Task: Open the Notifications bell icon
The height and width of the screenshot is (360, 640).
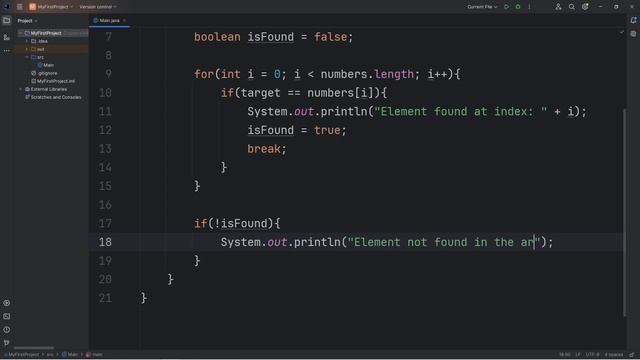Action: coord(633,20)
